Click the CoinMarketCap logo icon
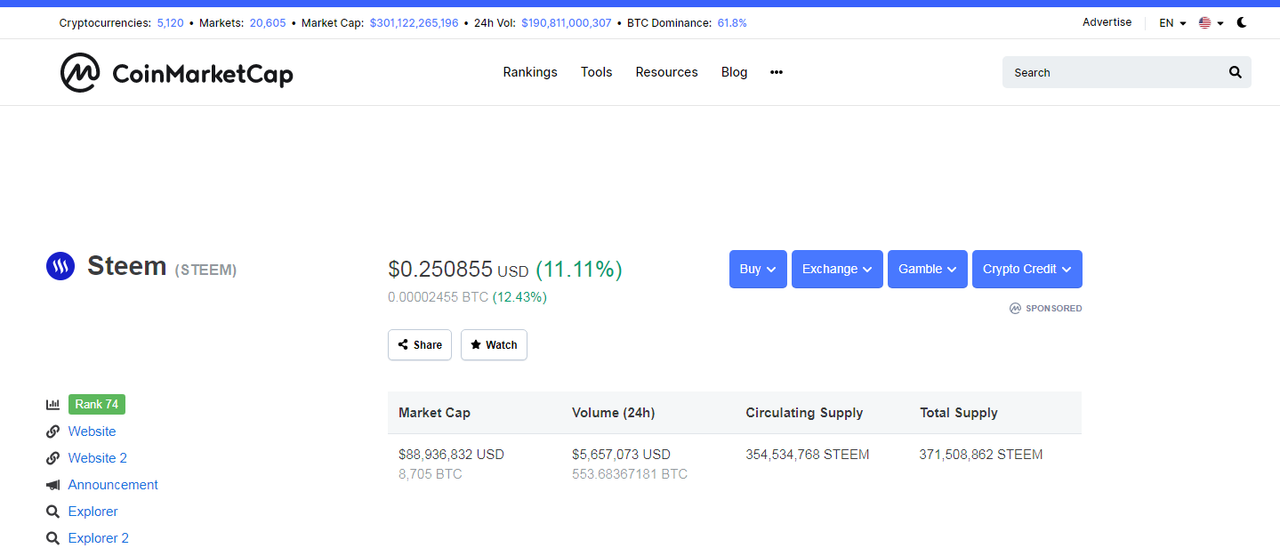The height and width of the screenshot is (549, 1280). (80, 73)
